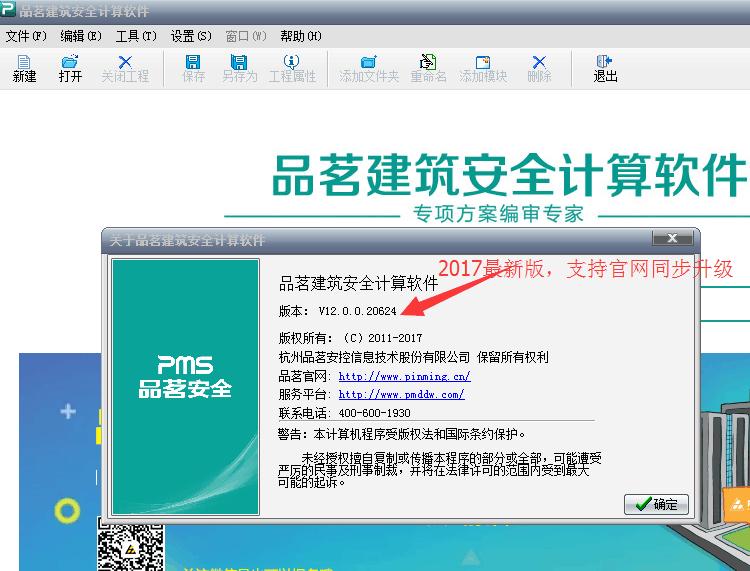This screenshot has height=571, width=750.
Task: Visit the http://www.pinming.cn/ link
Action: tap(404, 377)
